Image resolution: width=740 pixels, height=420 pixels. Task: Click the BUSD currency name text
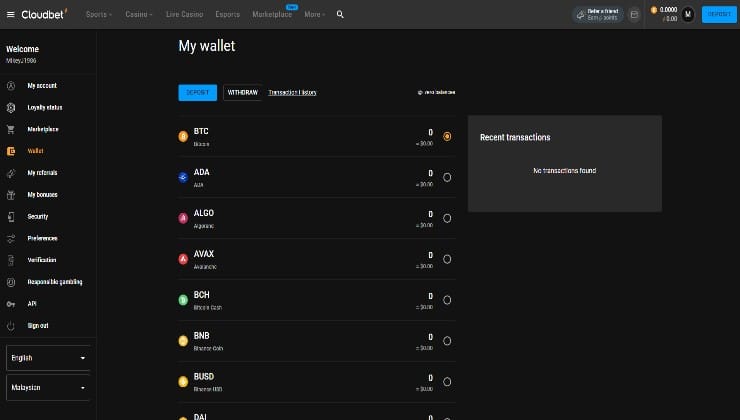(x=204, y=377)
